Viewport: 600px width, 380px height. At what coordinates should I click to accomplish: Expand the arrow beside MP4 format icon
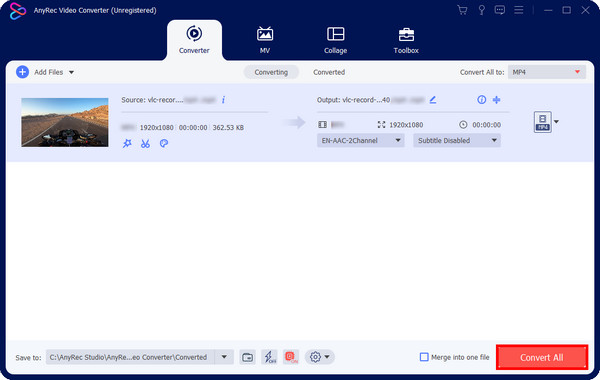pyautogui.click(x=556, y=122)
